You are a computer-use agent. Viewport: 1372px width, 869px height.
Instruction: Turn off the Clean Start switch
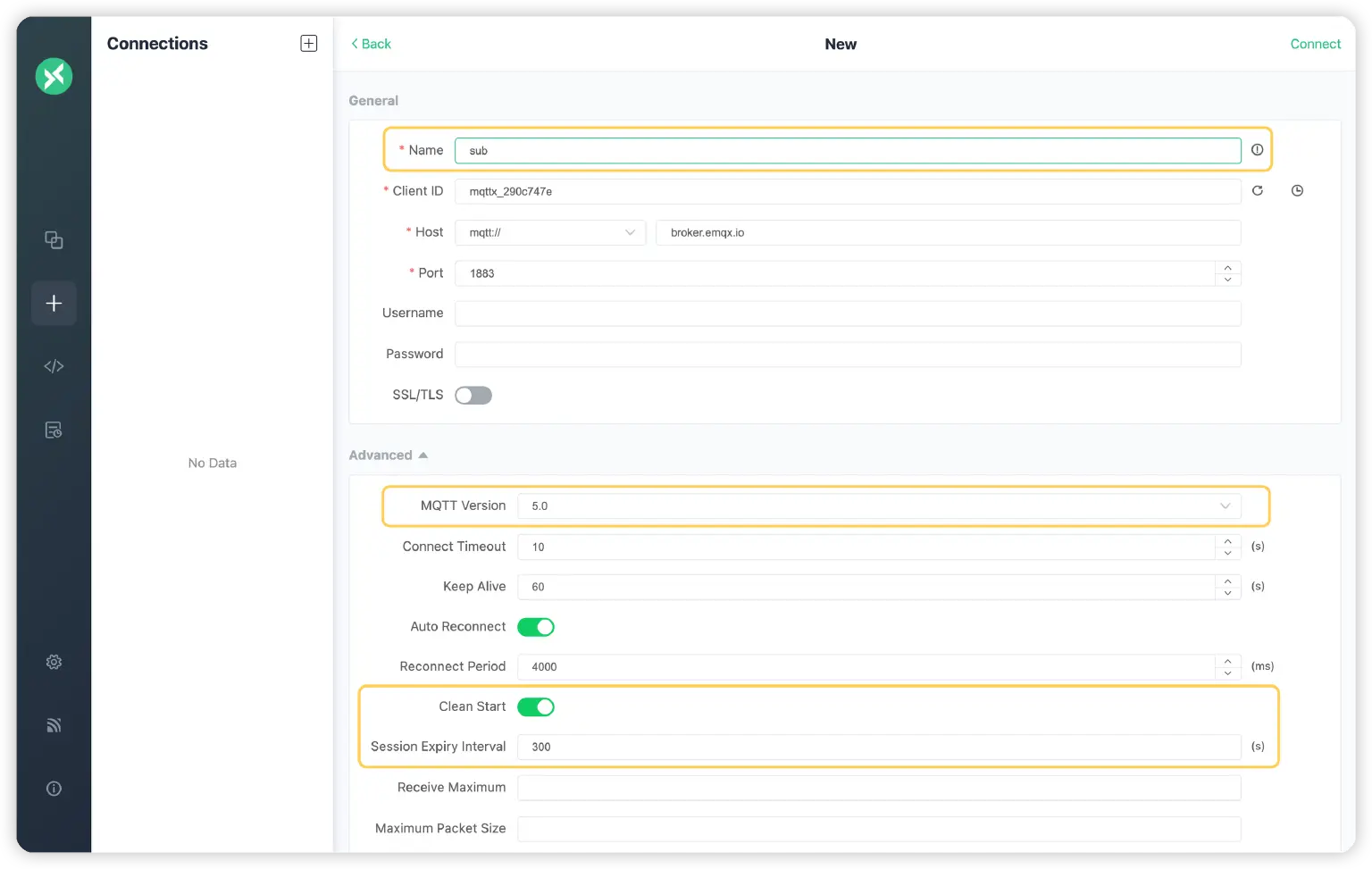(x=536, y=707)
